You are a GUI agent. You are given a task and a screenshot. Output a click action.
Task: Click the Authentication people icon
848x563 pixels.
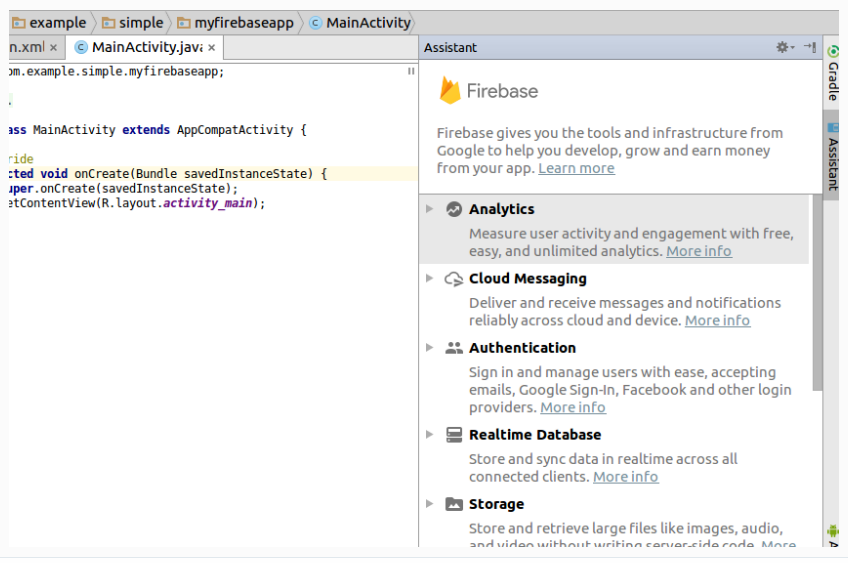(454, 348)
